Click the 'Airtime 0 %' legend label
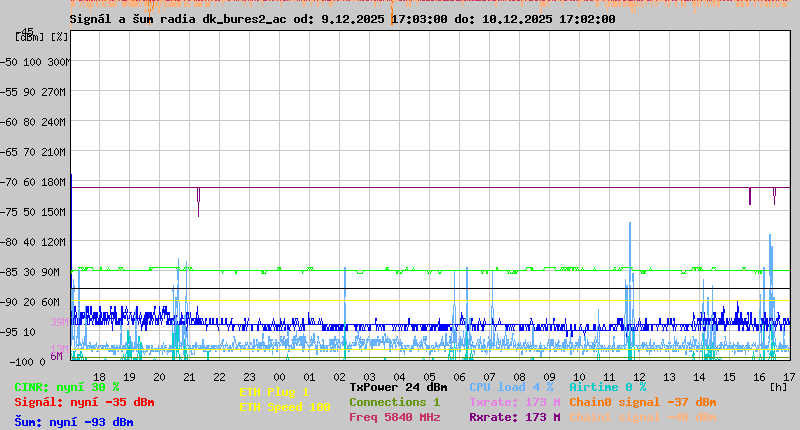 [x=608, y=387]
